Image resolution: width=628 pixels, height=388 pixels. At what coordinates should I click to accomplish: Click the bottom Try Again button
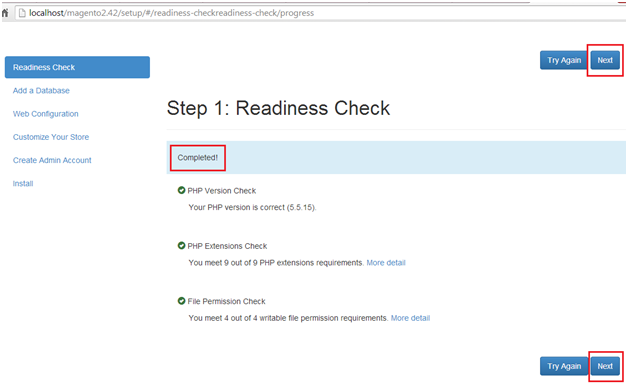[x=564, y=366]
